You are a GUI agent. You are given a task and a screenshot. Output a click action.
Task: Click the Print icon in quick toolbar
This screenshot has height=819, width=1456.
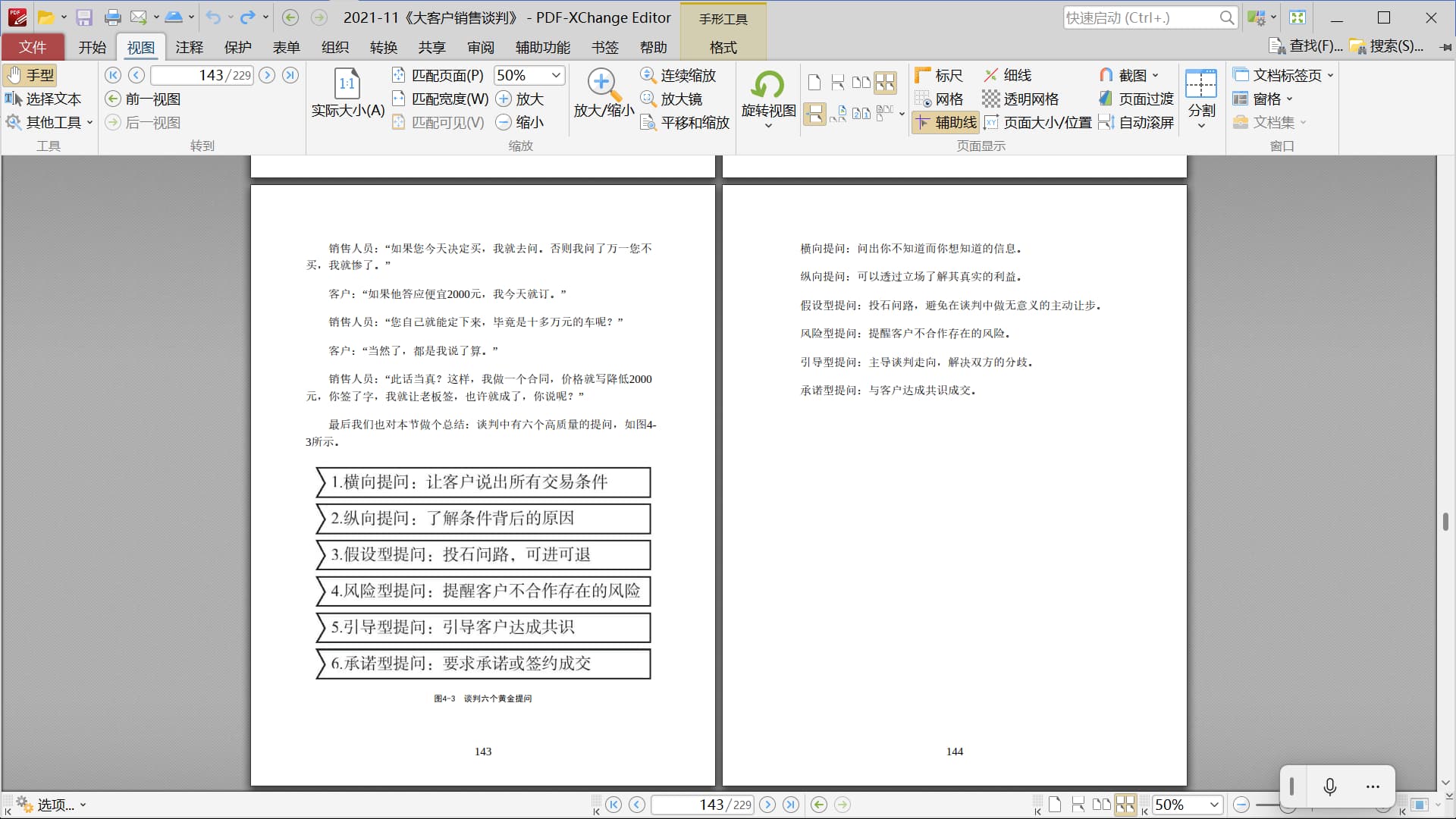tap(112, 17)
